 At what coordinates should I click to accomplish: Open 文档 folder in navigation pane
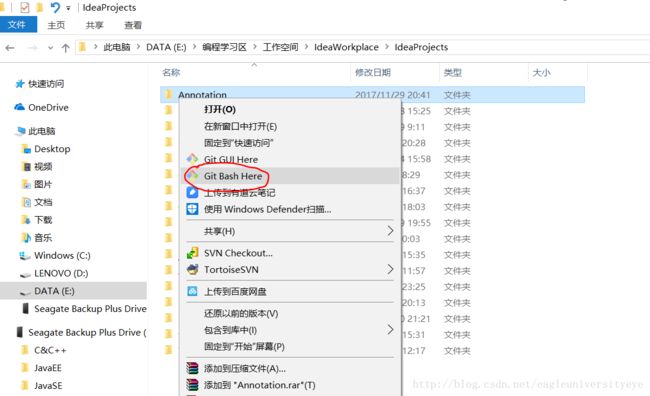tap(43, 202)
